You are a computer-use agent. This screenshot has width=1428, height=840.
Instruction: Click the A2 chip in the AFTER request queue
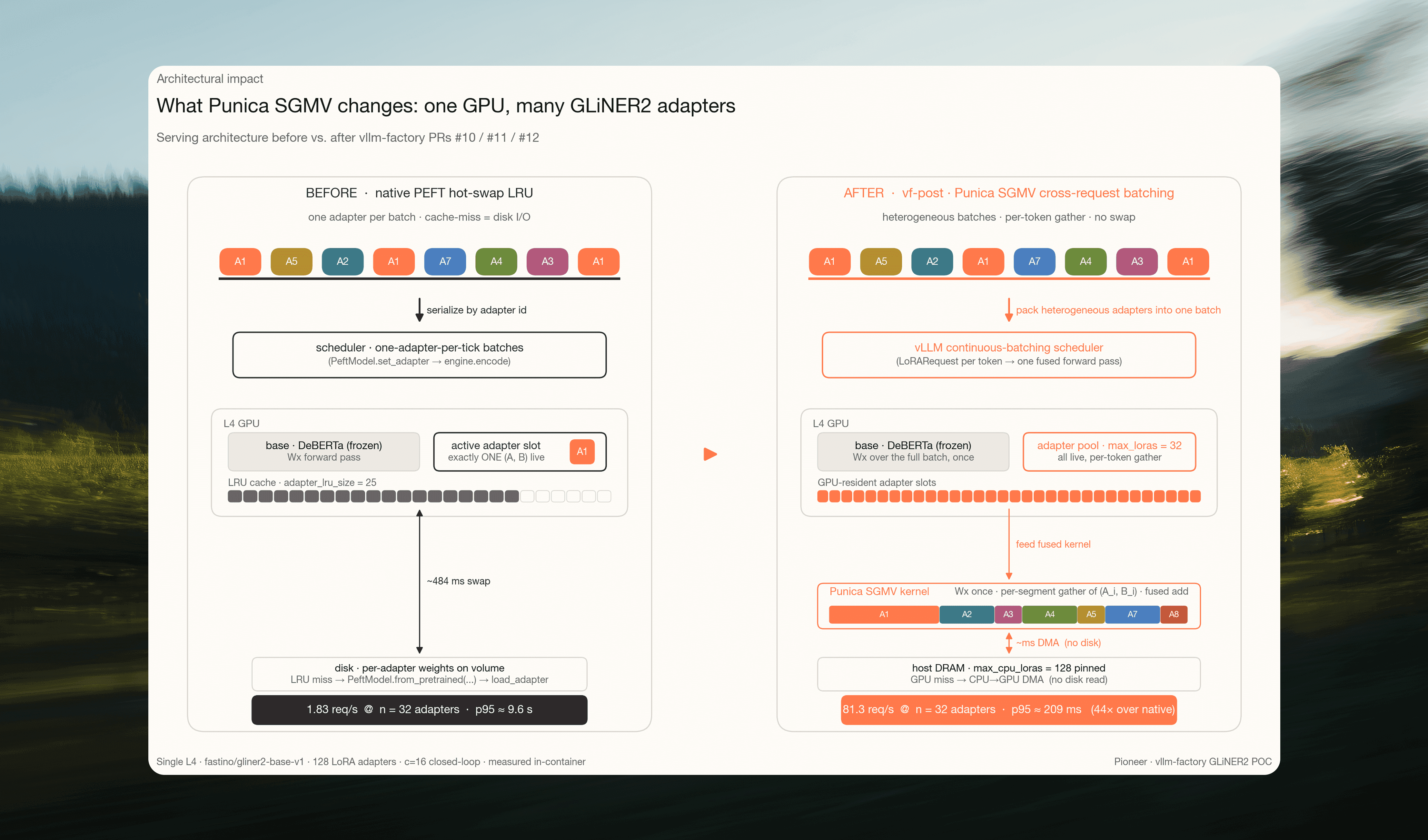click(932, 261)
